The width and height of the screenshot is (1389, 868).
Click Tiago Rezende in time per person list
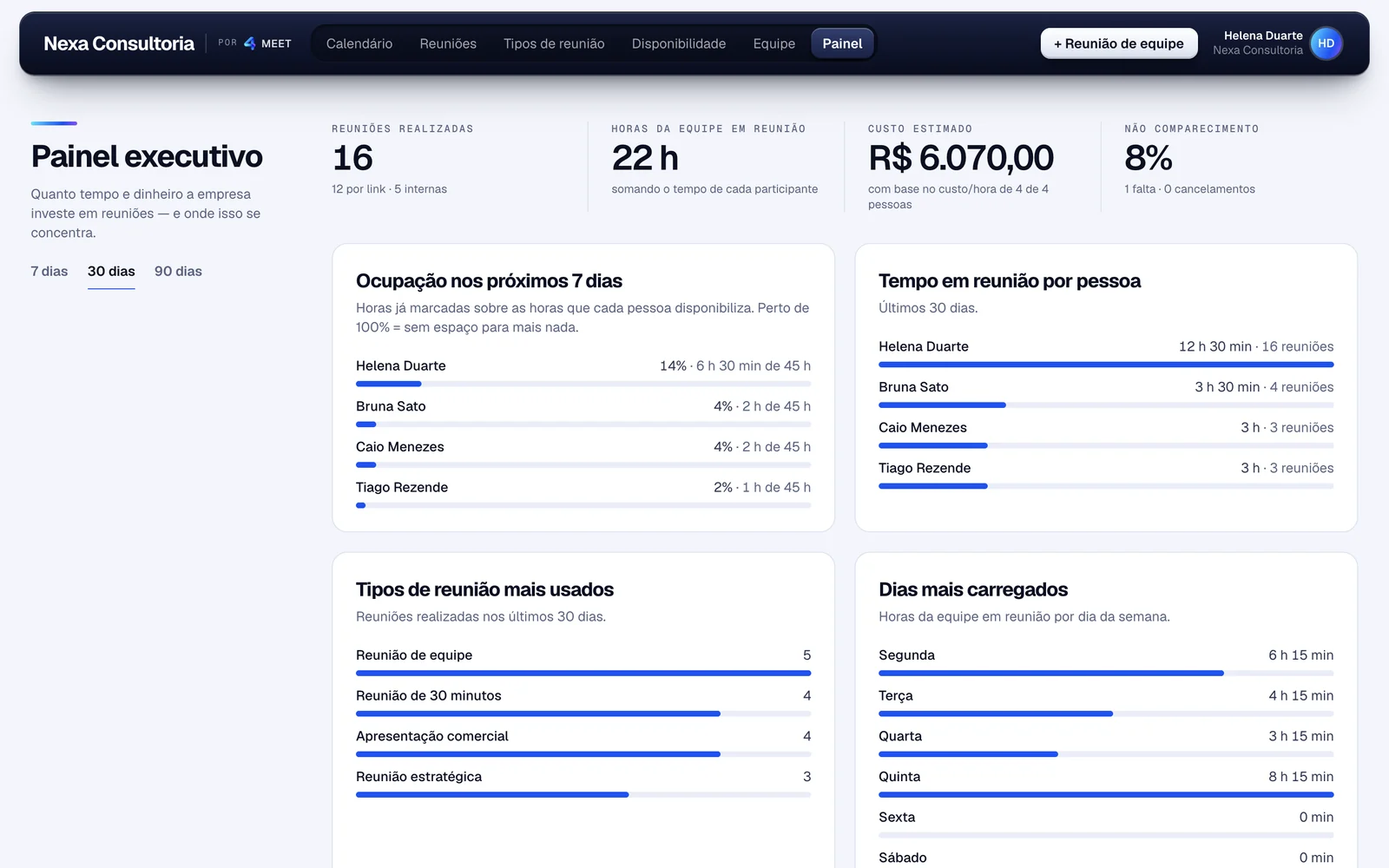(925, 468)
